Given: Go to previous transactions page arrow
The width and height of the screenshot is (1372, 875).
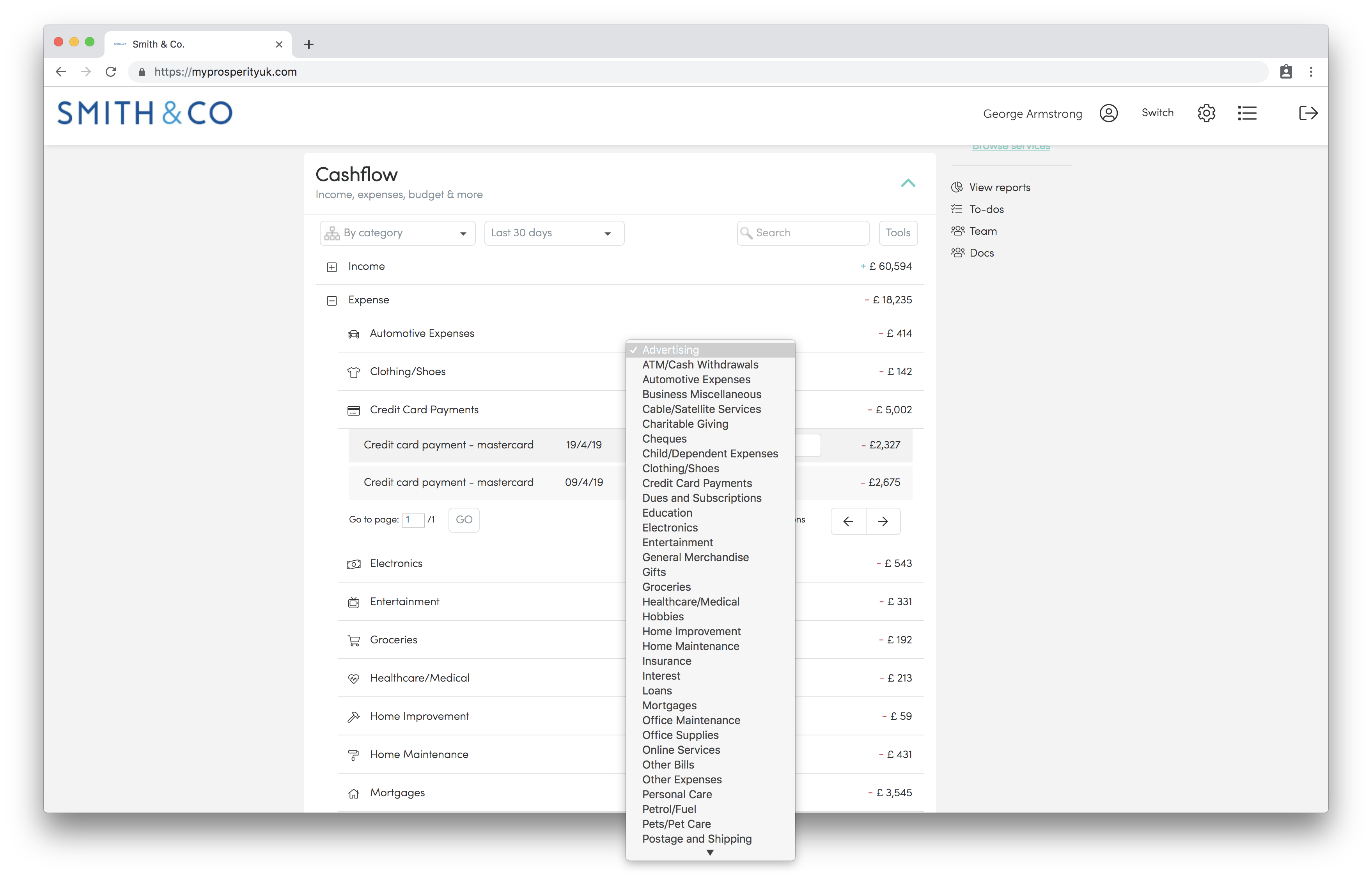Looking at the screenshot, I should 848,521.
